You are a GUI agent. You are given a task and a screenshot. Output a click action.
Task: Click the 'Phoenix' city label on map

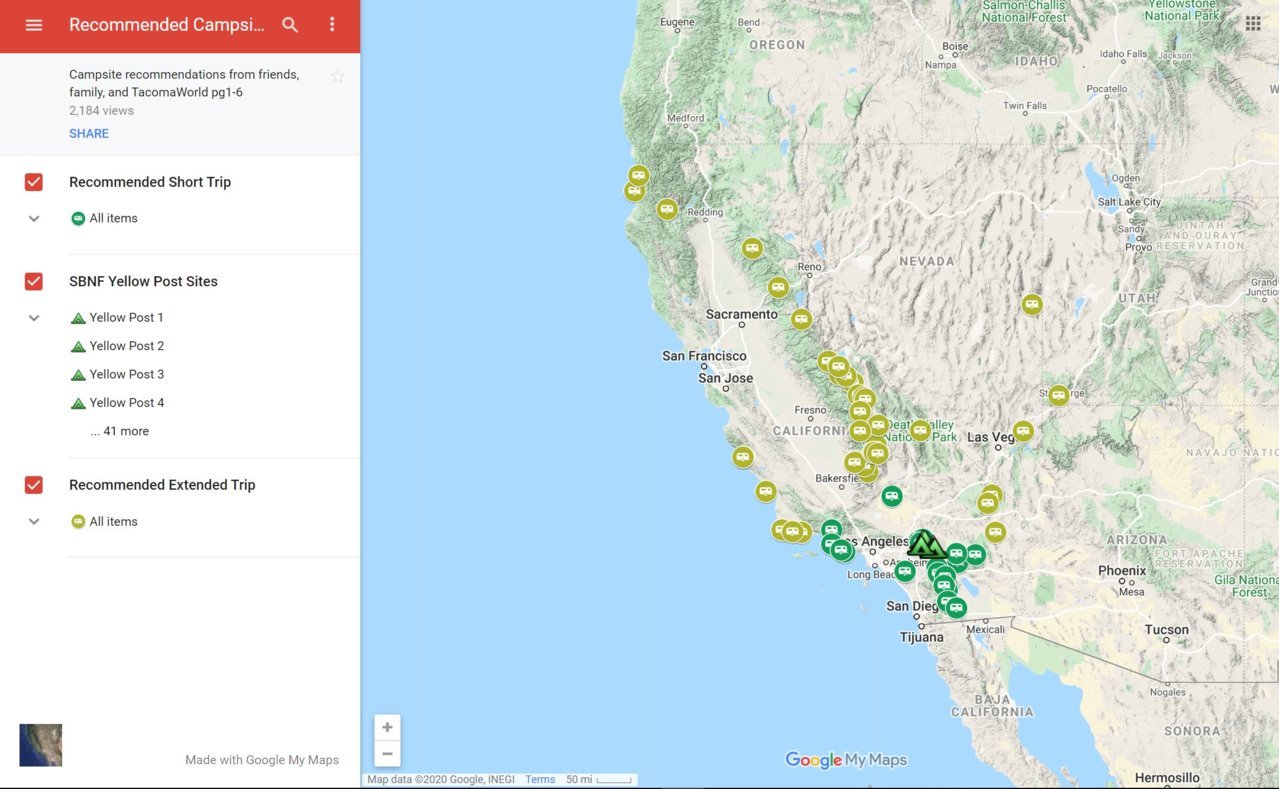point(1122,571)
